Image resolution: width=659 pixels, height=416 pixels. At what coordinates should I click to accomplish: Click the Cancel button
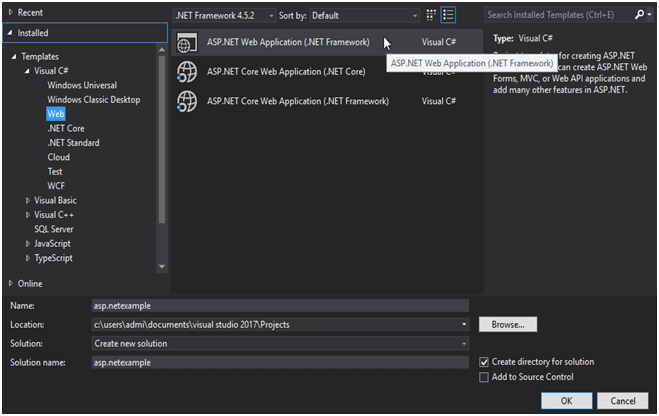point(623,400)
